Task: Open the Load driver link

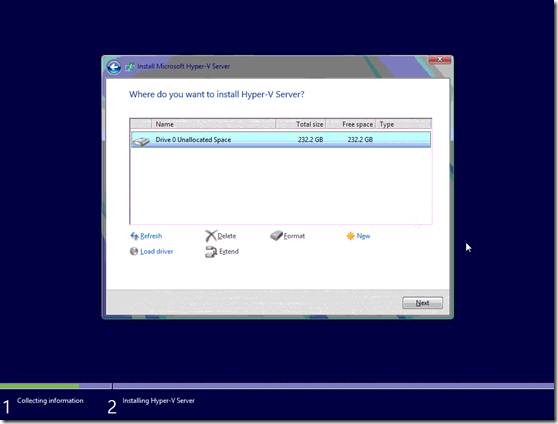Action: [x=157, y=252]
